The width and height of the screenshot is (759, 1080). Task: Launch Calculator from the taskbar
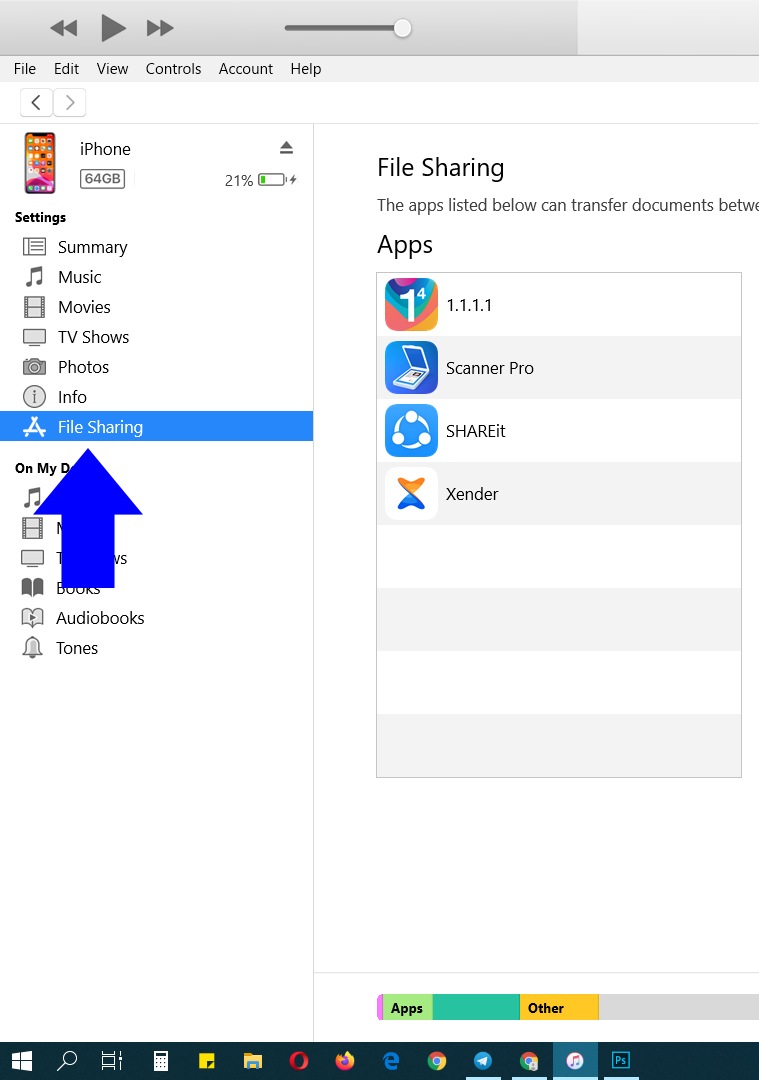pos(160,1061)
